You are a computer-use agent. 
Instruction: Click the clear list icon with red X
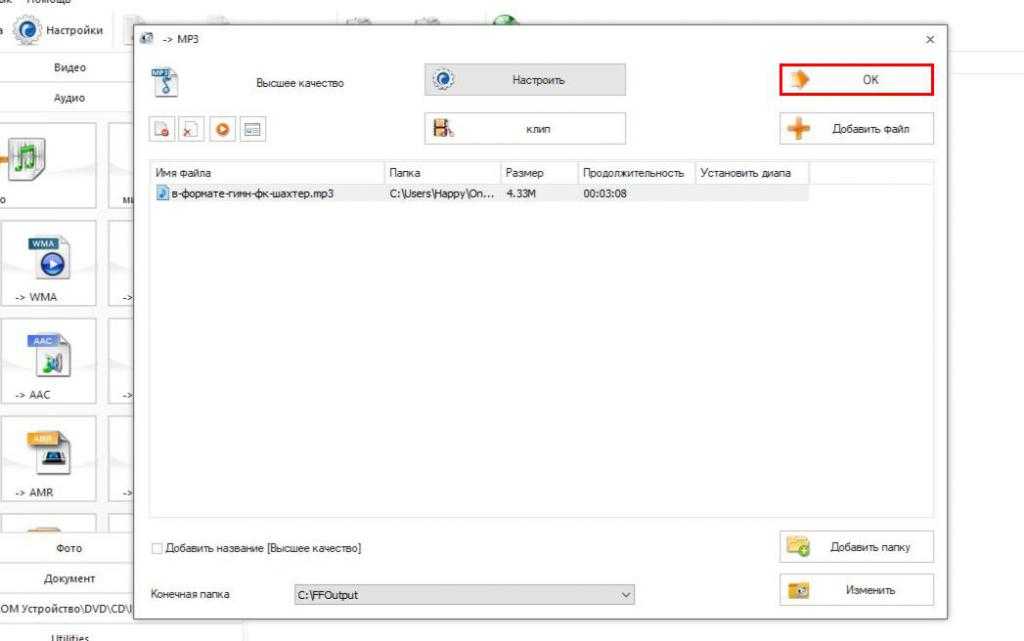(x=191, y=129)
